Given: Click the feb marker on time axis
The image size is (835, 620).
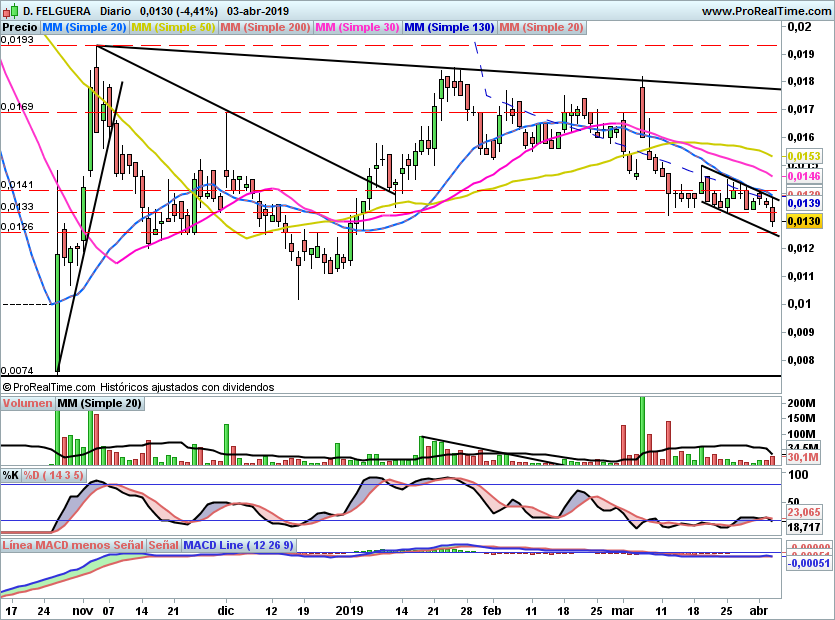Looking at the screenshot, I should pos(492,610).
